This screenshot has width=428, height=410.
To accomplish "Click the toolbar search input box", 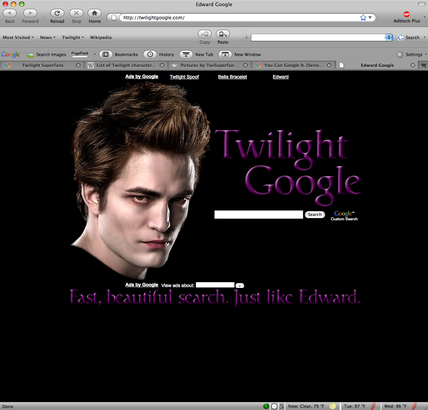I will (318, 37).
